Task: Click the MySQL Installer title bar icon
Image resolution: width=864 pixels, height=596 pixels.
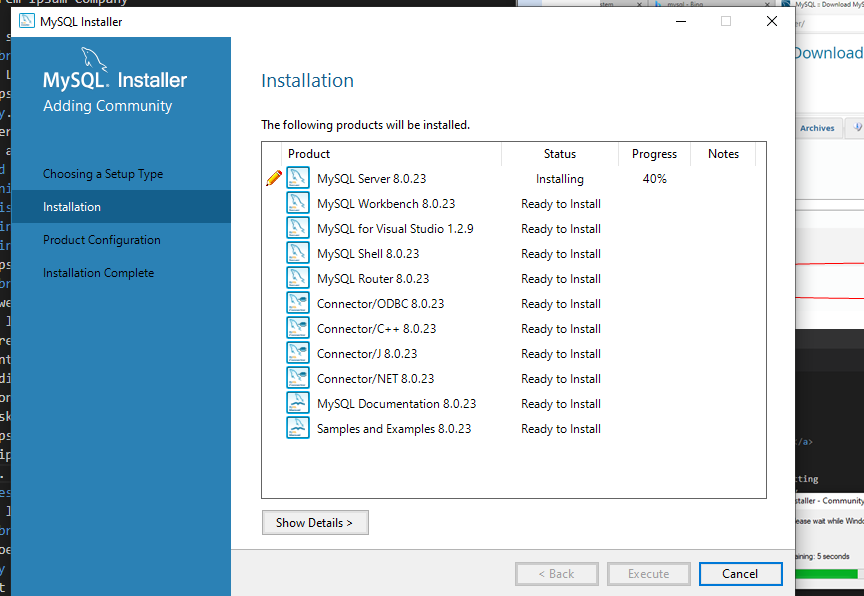Action: pos(26,21)
